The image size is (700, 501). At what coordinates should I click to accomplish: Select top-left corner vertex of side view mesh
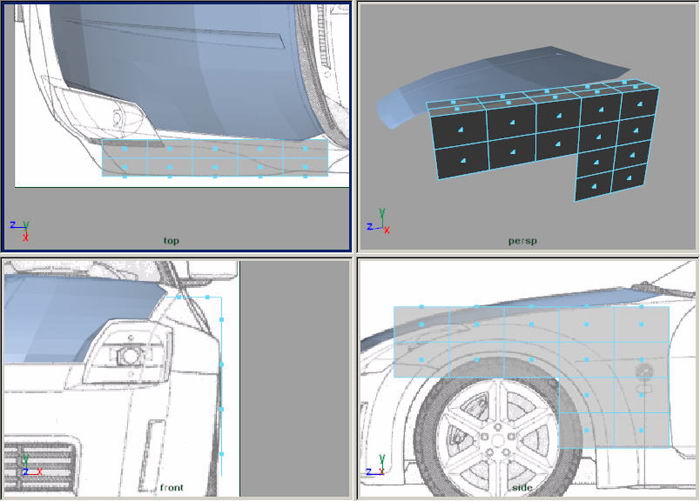[395, 307]
